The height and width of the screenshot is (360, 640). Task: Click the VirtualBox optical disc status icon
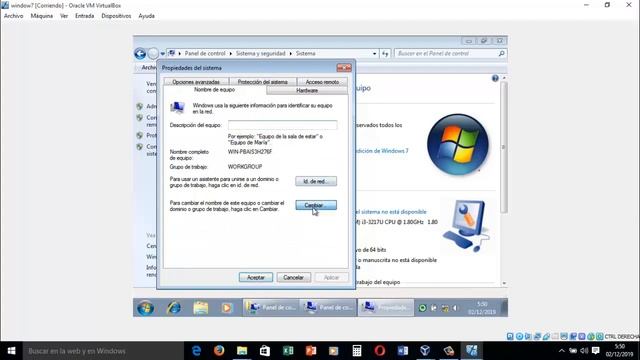[x=519, y=337]
